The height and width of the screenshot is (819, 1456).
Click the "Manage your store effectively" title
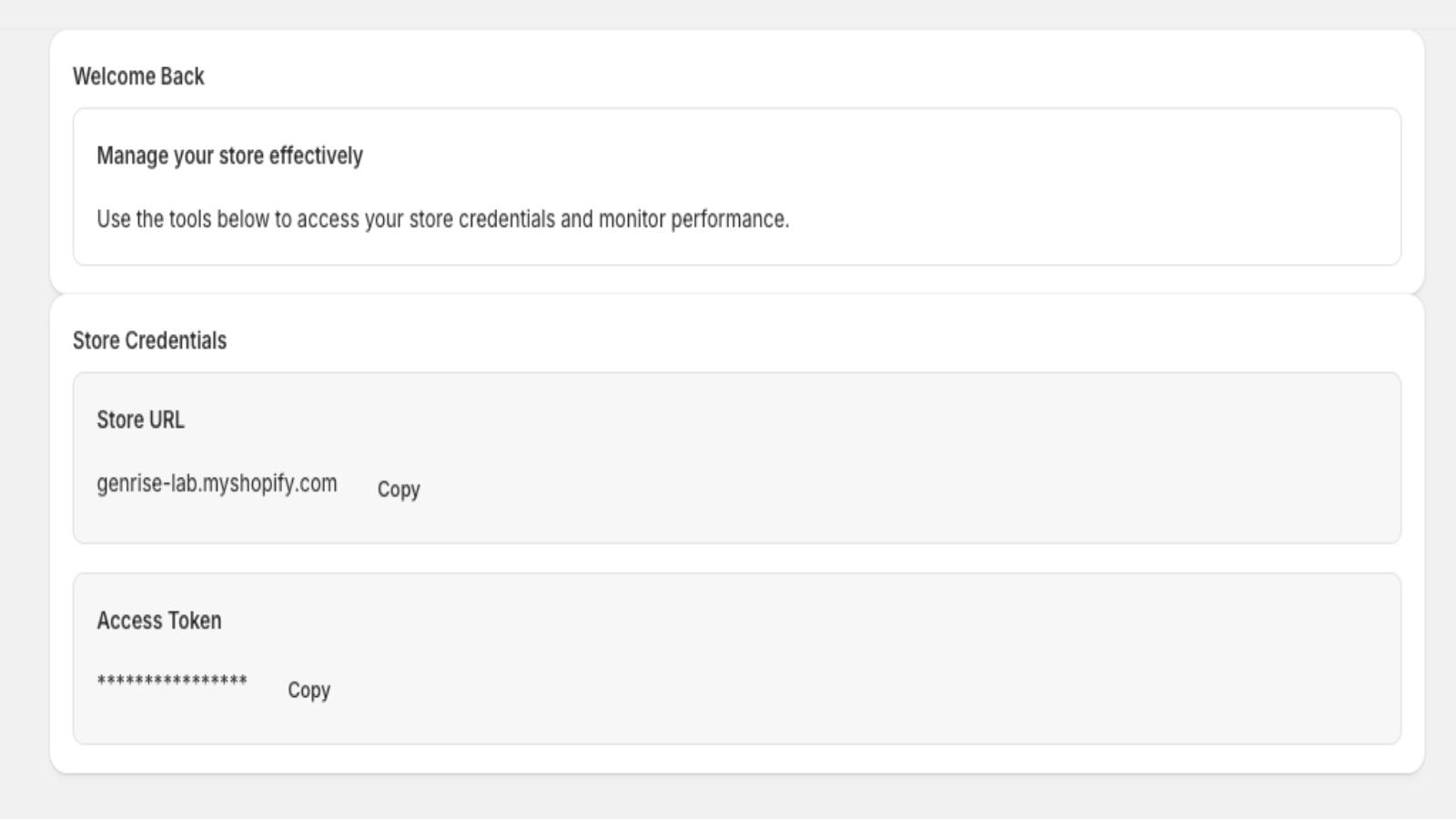tap(229, 156)
